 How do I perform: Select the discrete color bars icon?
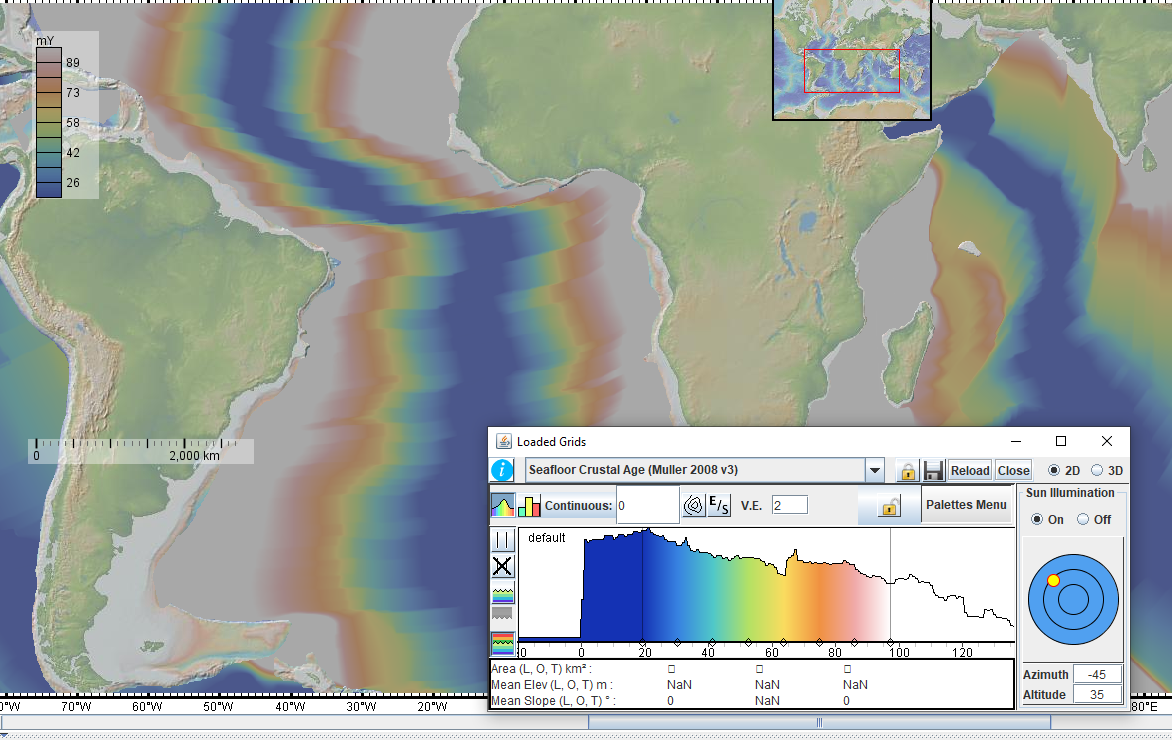[x=529, y=506]
